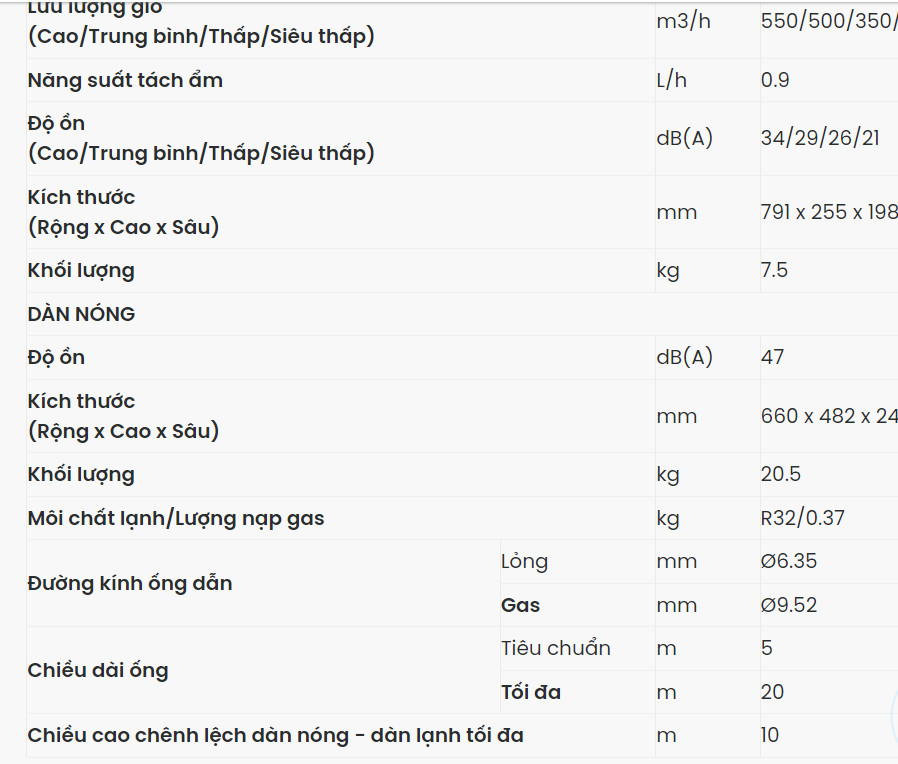Viewport: 898px width, 764px height.
Task: Click the "Tiêu chuẩn" pipe length sub-label
Action: pyautogui.click(x=555, y=648)
